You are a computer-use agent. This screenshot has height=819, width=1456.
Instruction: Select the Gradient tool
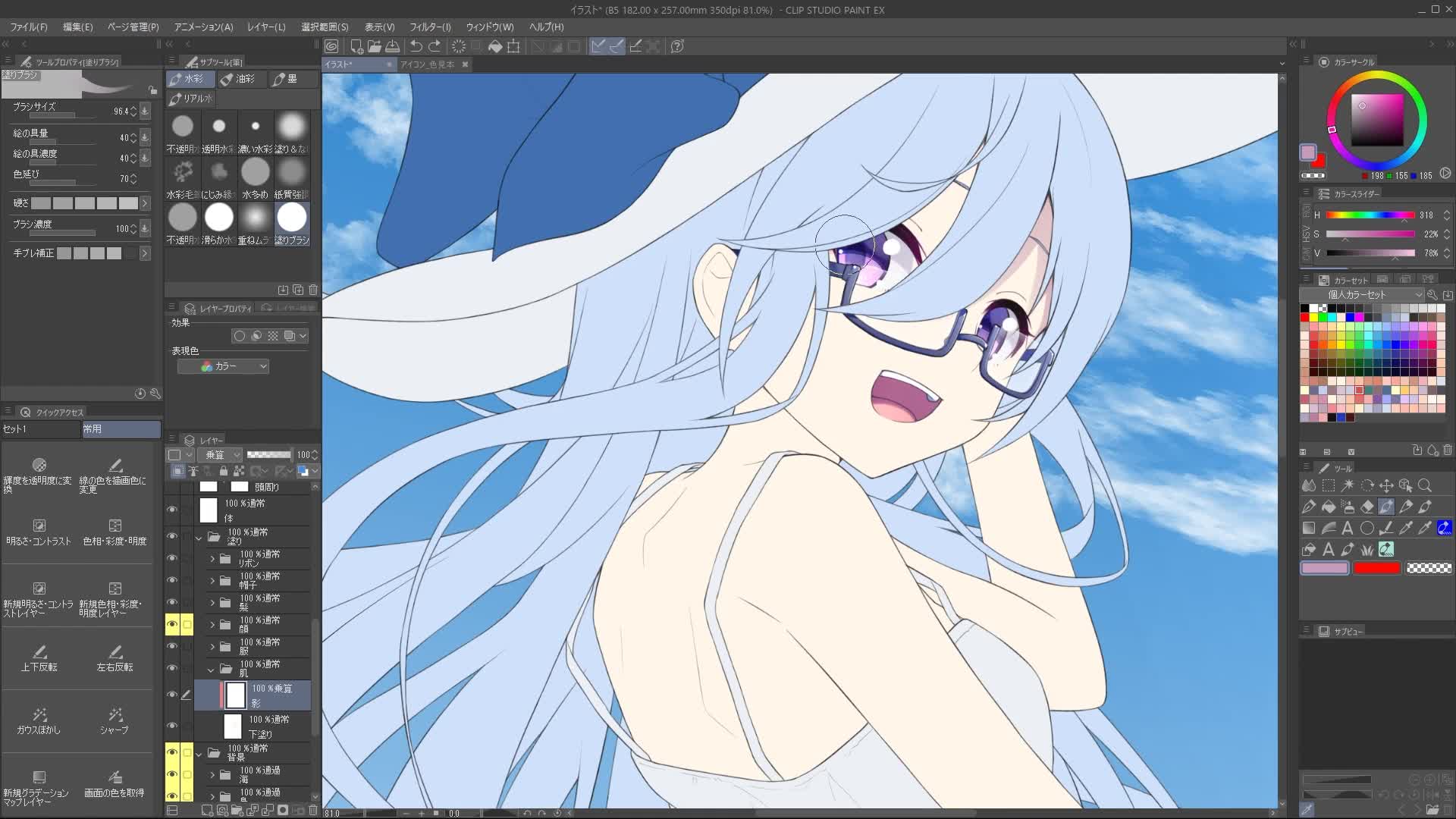tap(1309, 528)
